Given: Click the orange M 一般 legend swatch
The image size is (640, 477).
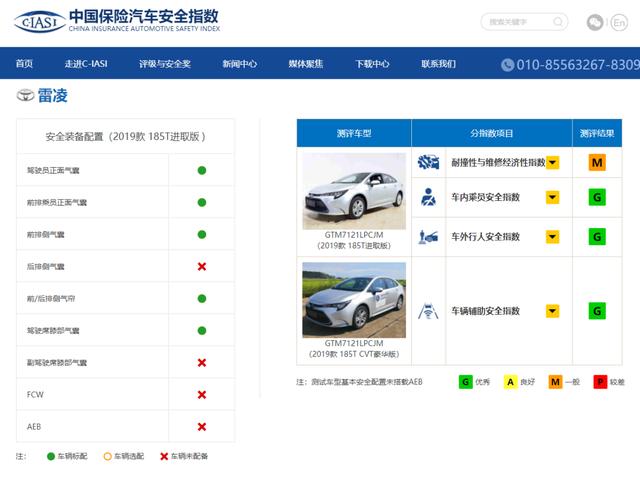Looking at the screenshot, I should (x=555, y=382).
